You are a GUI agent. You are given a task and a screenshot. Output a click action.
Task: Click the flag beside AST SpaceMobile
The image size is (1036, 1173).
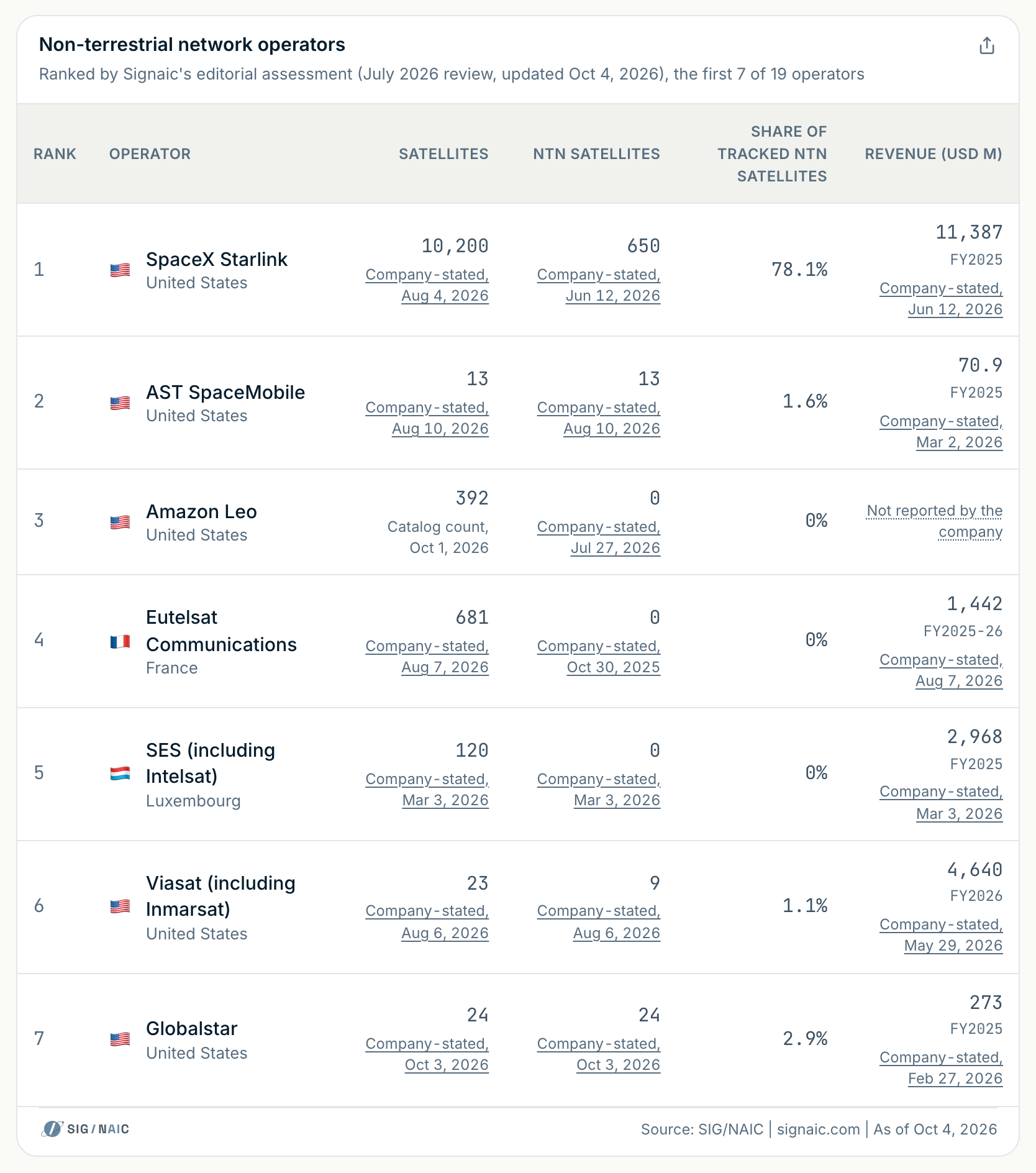tap(120, 403)
